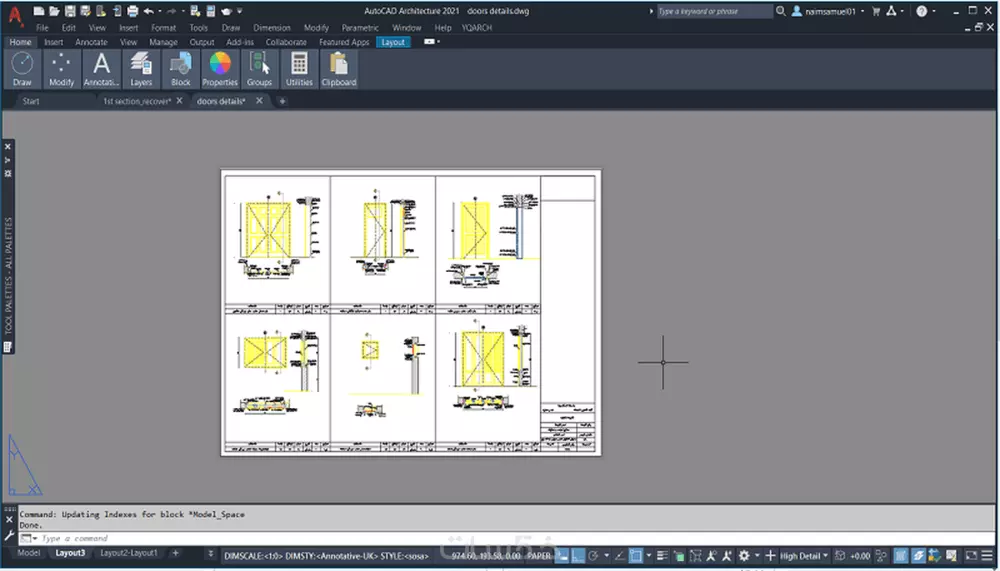Toggle PAPER space mode in status bar
1000x571 pixels.
tap(539, 555)
